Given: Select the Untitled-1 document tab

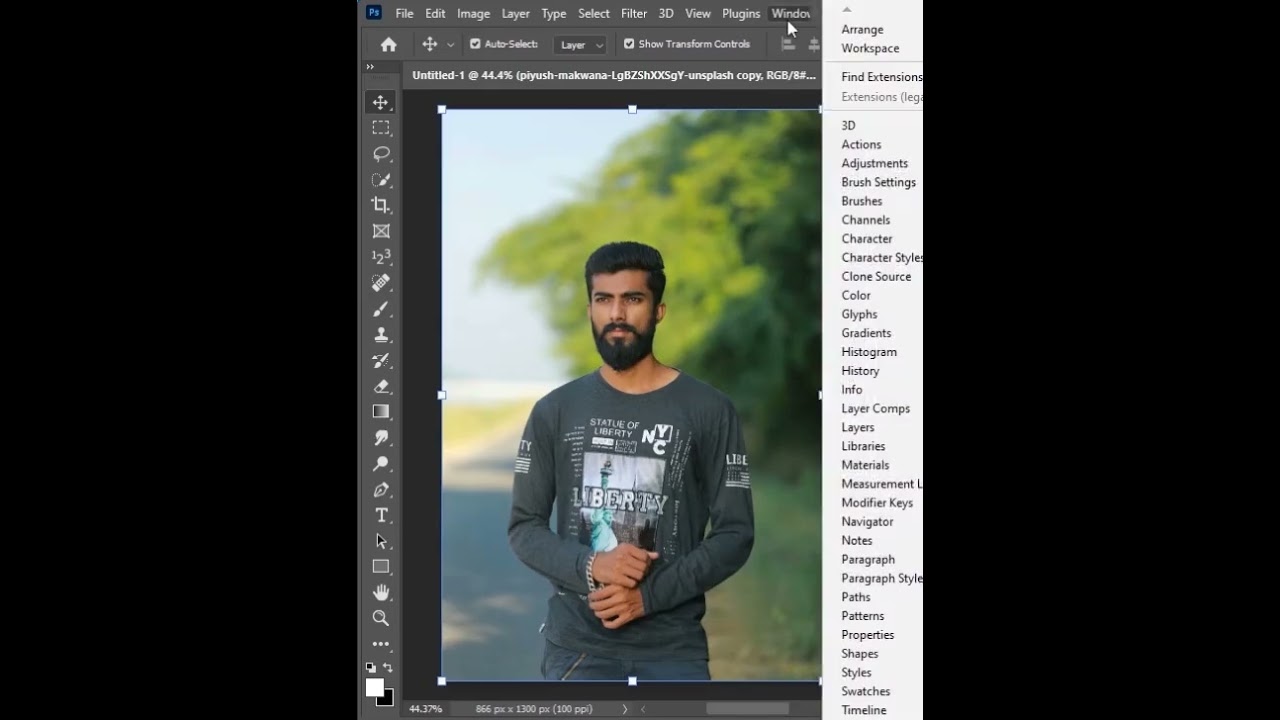Looking at the screenshot, I should 613,75.
